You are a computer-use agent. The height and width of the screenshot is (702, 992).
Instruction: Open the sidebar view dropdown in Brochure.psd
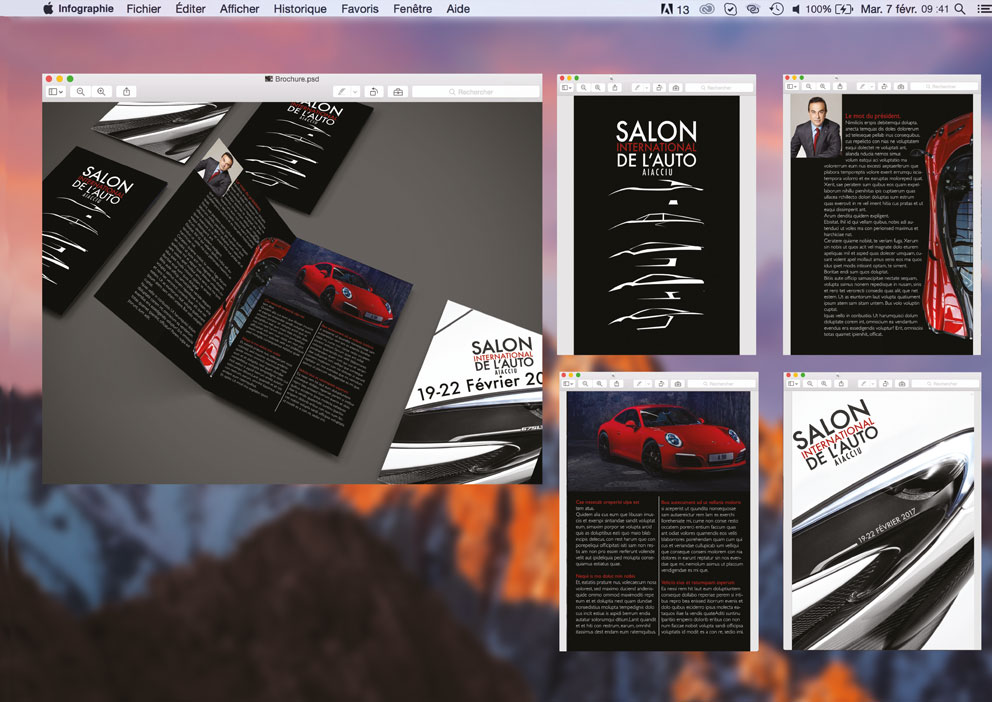point(56,92)
